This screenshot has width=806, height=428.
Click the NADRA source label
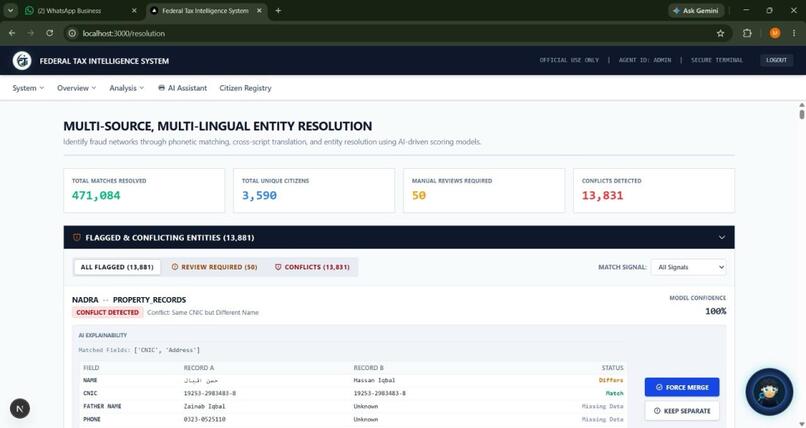(85, 300)
